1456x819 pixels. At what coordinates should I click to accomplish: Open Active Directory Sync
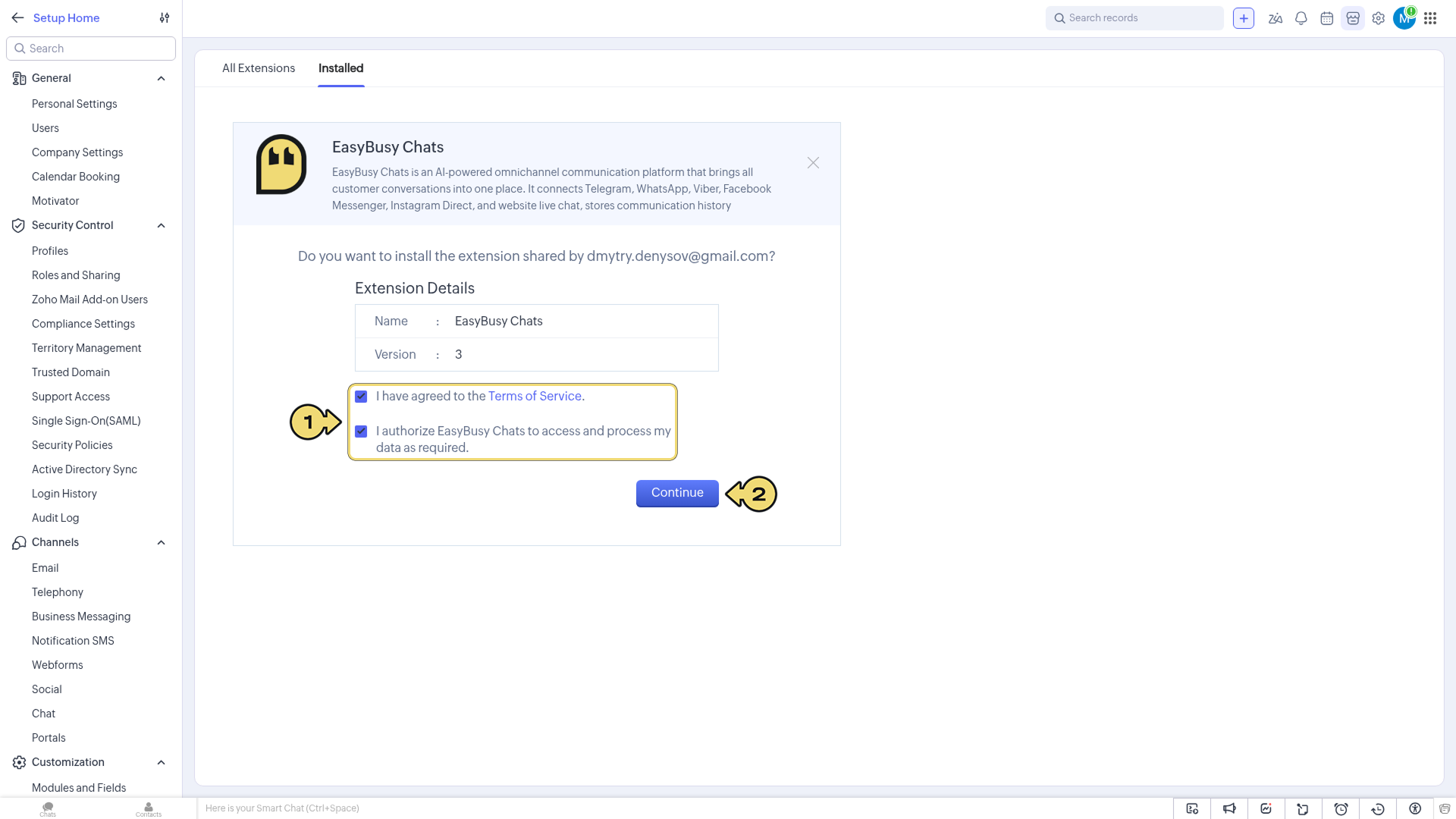point(84,469)
